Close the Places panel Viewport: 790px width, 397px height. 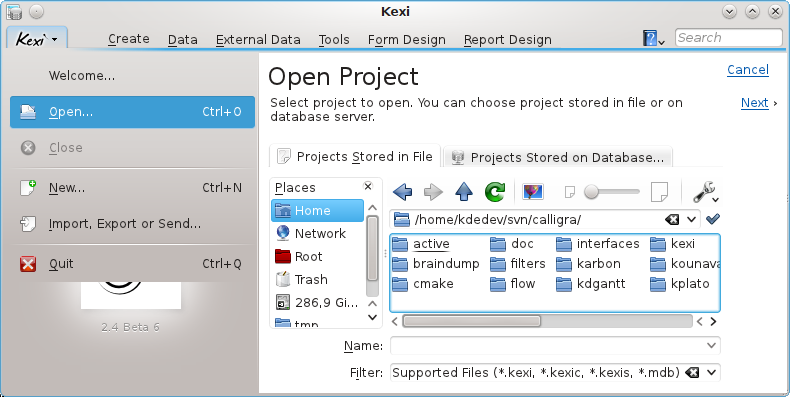368,186
